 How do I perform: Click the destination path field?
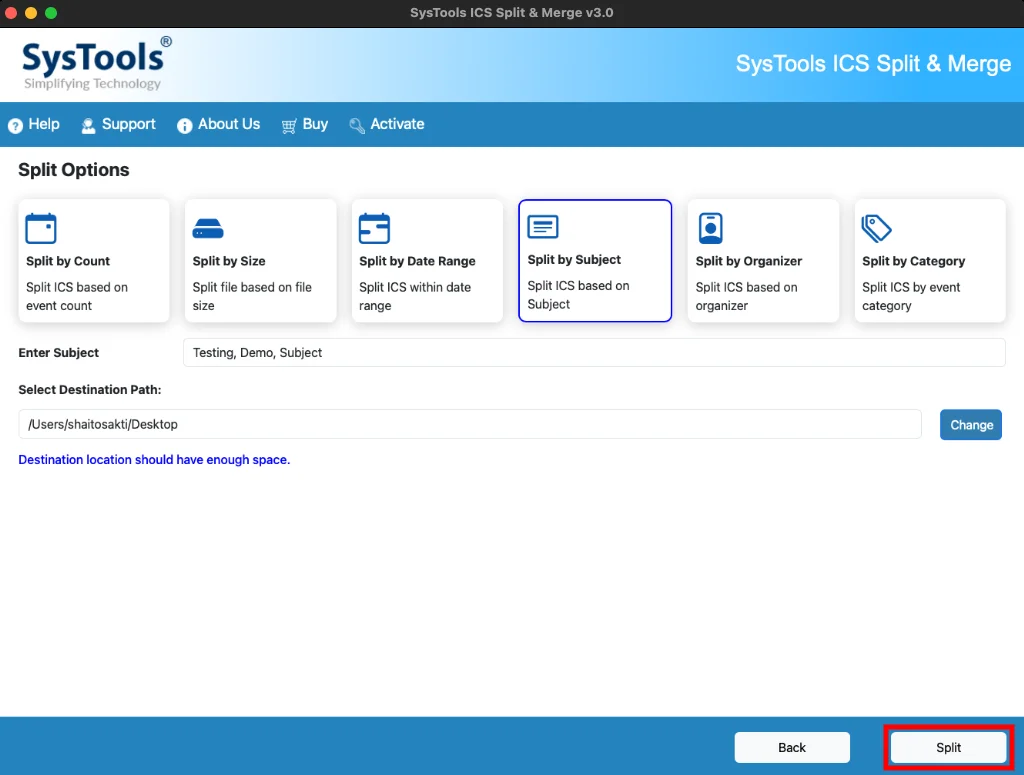[x=470, y=424]
